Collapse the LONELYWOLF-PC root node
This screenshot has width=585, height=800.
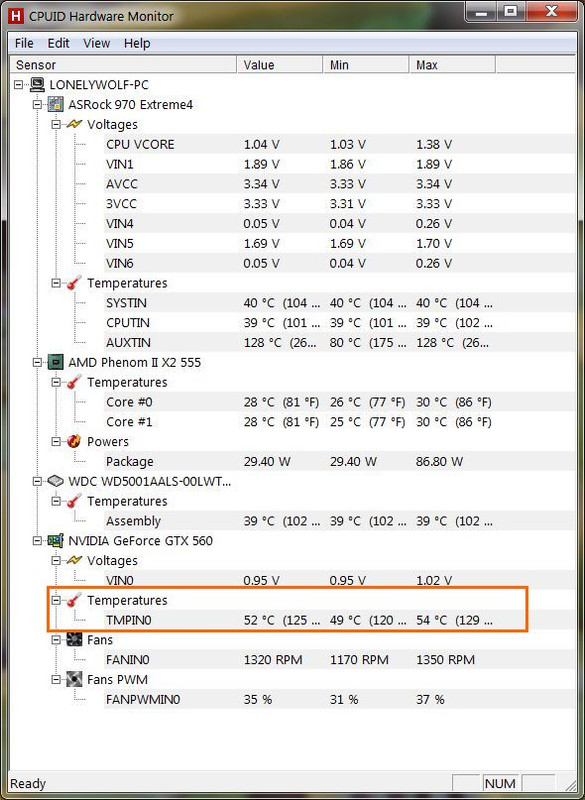click(x=18, y=85)
